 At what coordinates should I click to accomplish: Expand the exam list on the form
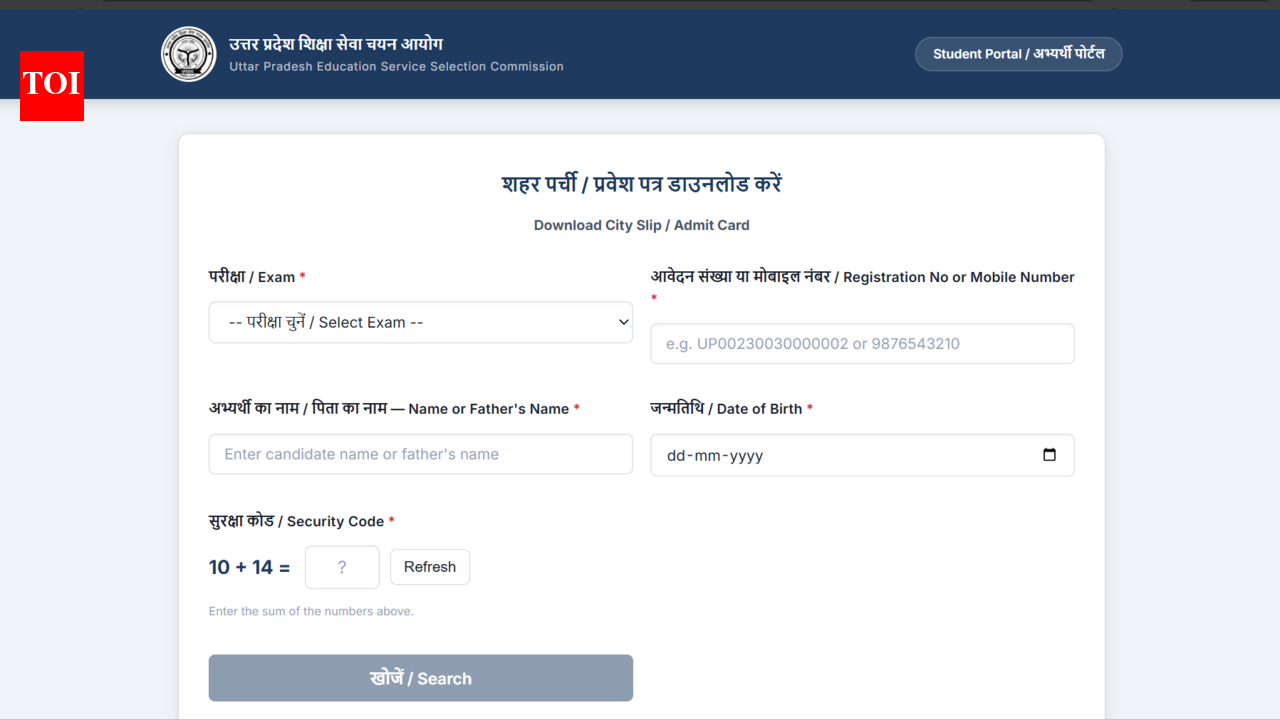[420, 322]
